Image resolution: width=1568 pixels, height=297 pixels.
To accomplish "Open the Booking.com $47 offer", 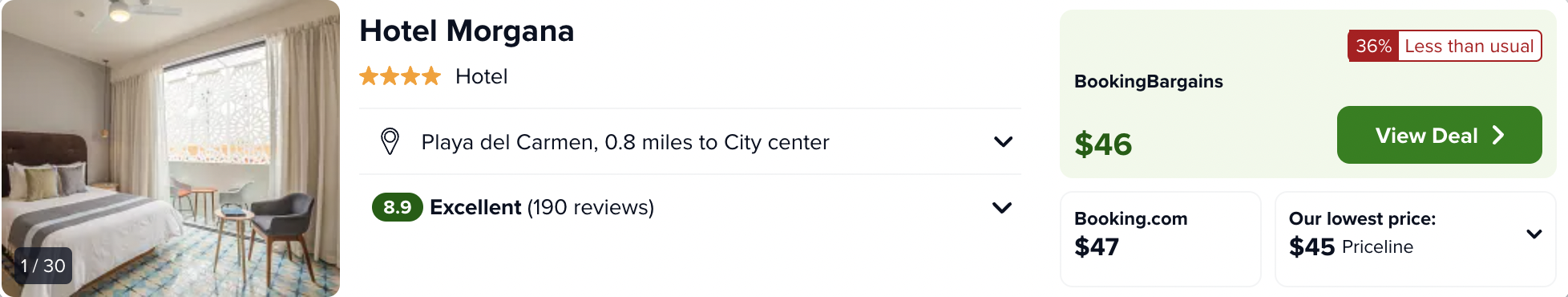I will click(x=1160, y=238).
